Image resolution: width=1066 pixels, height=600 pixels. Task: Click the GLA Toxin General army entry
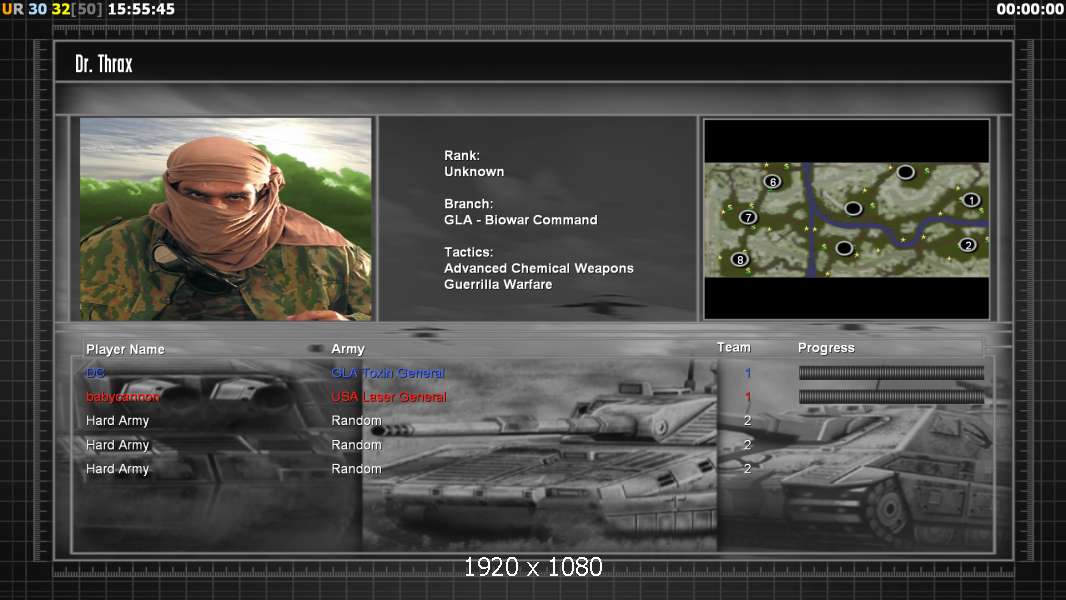click(388, 373)
